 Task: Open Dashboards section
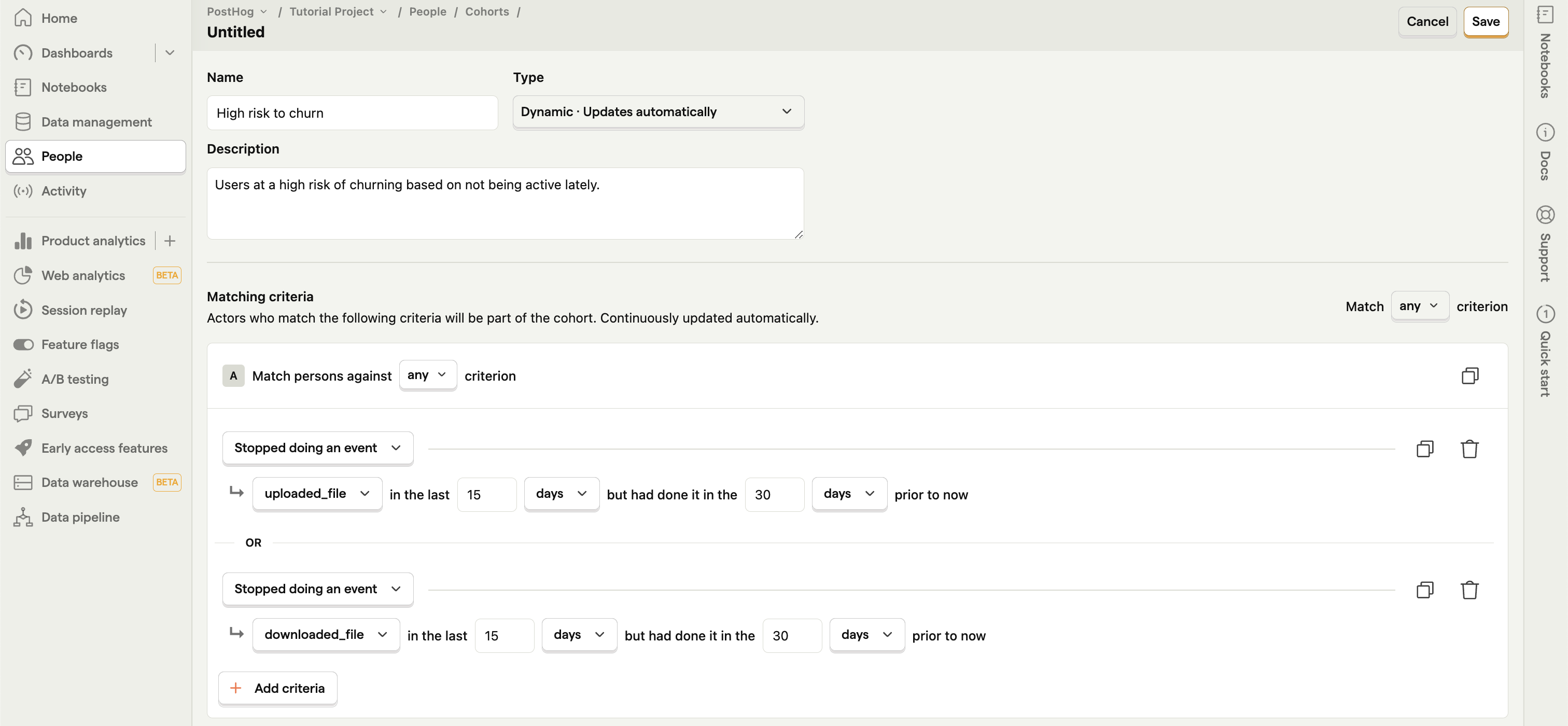click(x=77, y=53)
